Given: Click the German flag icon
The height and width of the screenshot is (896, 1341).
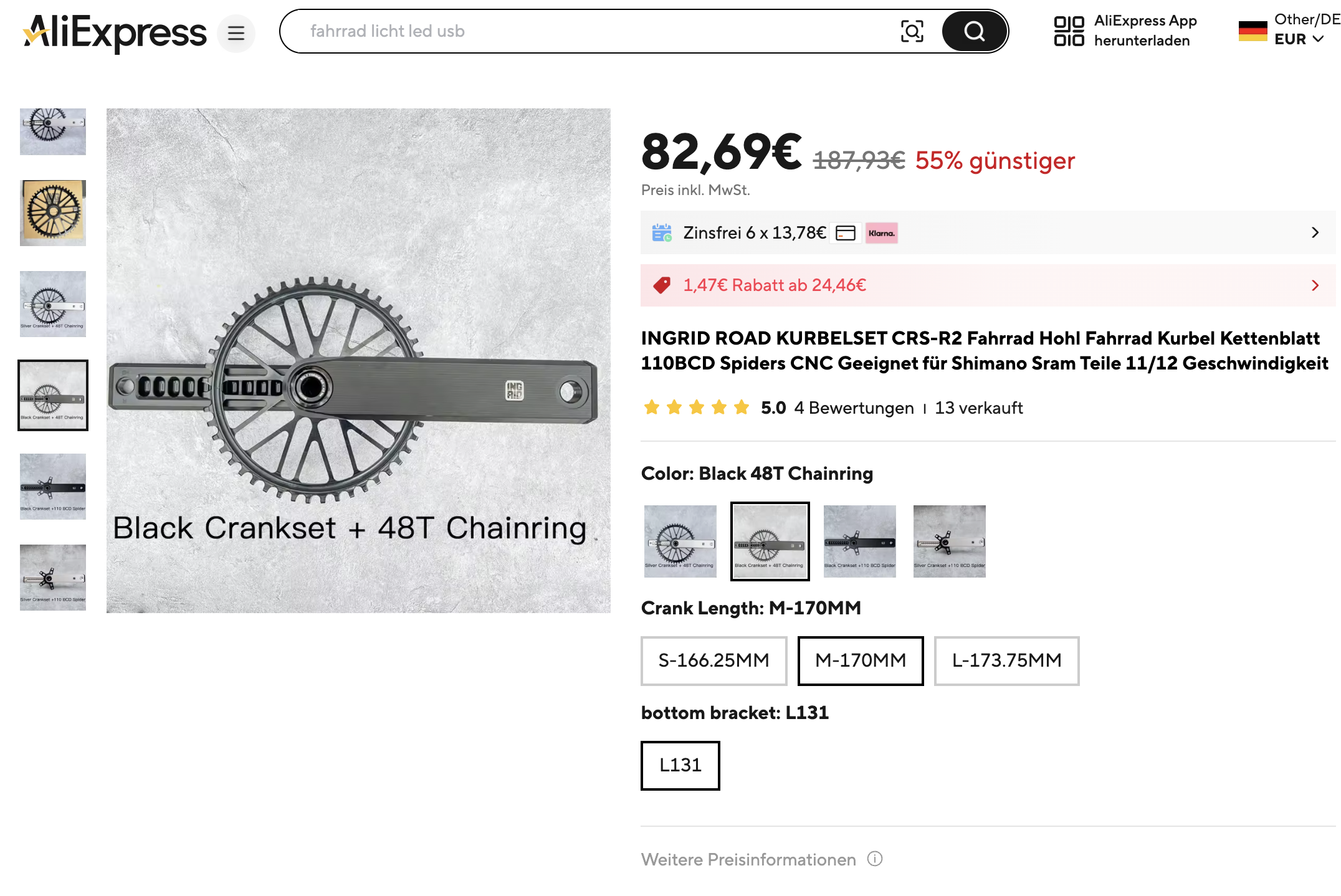Looking at the screenshot, I should coord(1253,31).
